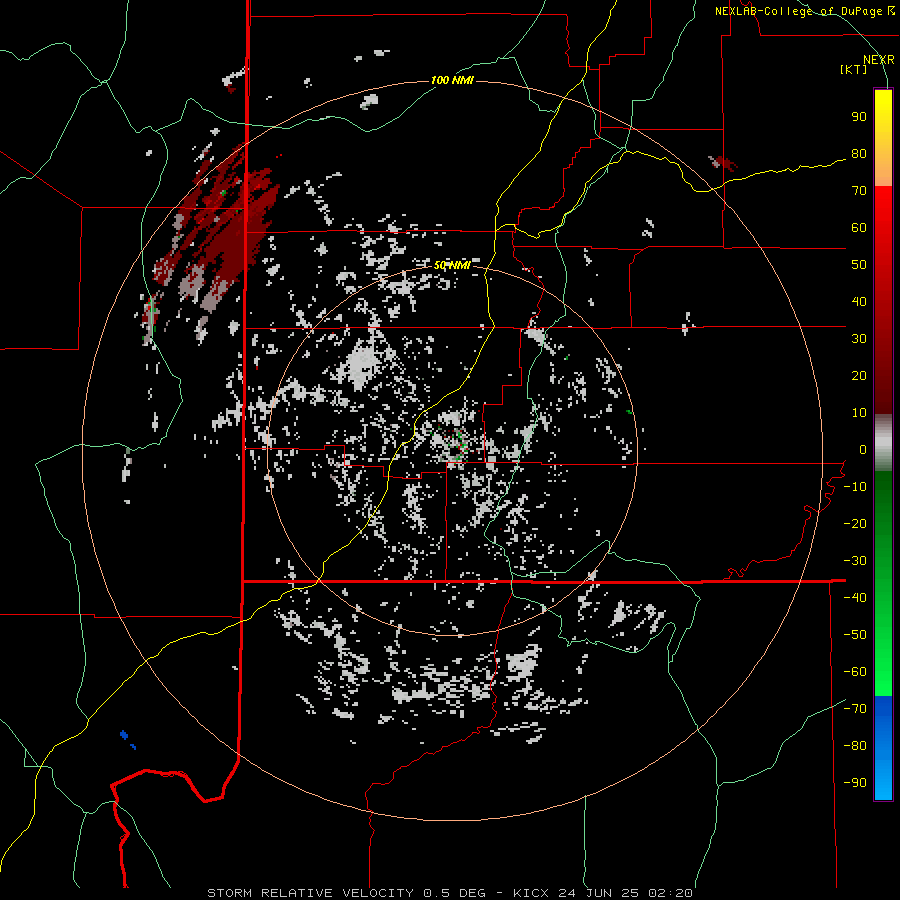900x900 pixels.
Task: Click the 100 NMI range ring label
Action: (452, 80)
